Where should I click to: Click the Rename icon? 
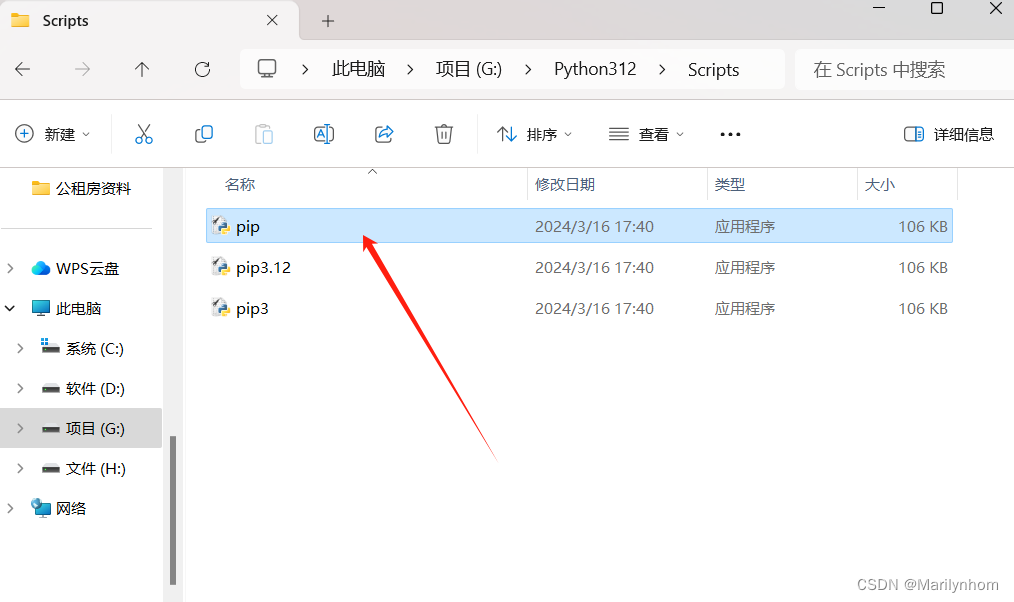[x=324, y=134]
